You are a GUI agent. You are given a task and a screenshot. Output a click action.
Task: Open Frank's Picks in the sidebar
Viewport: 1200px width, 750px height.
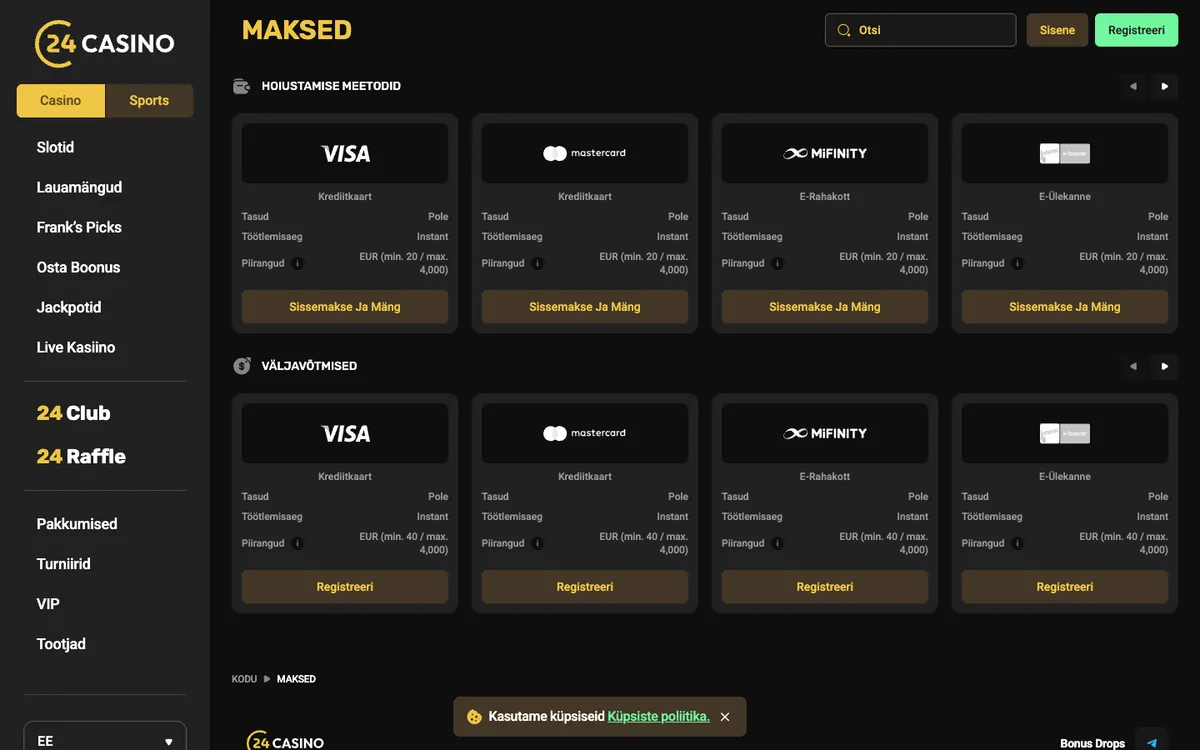click(x=79, y=227)
